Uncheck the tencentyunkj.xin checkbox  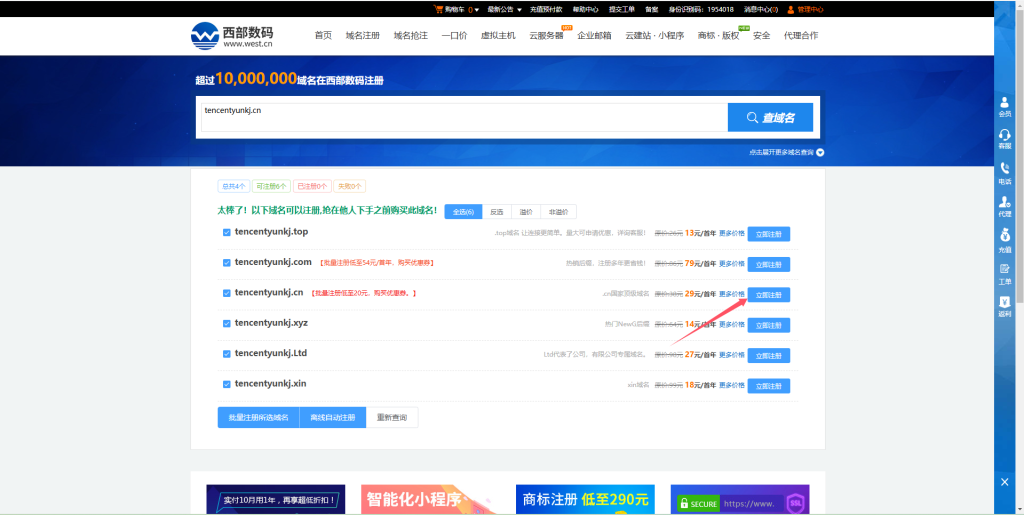pyautogui.click(x=227, y=384)
